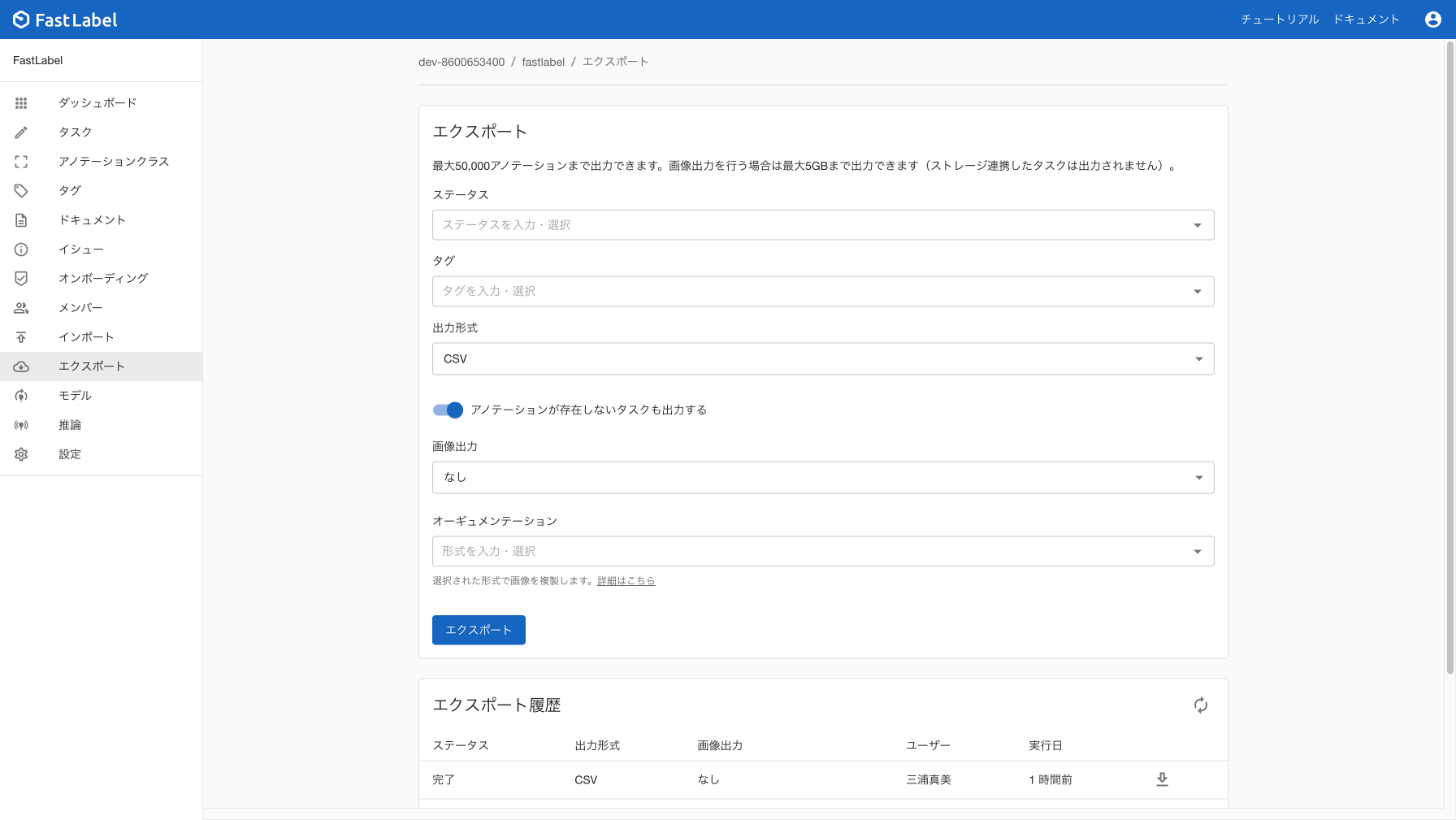The width and height of the screenshot is (1456, 820).
Task: Open the user account avatar menu
Action: pyautogui.click(x=1433, y=20)
